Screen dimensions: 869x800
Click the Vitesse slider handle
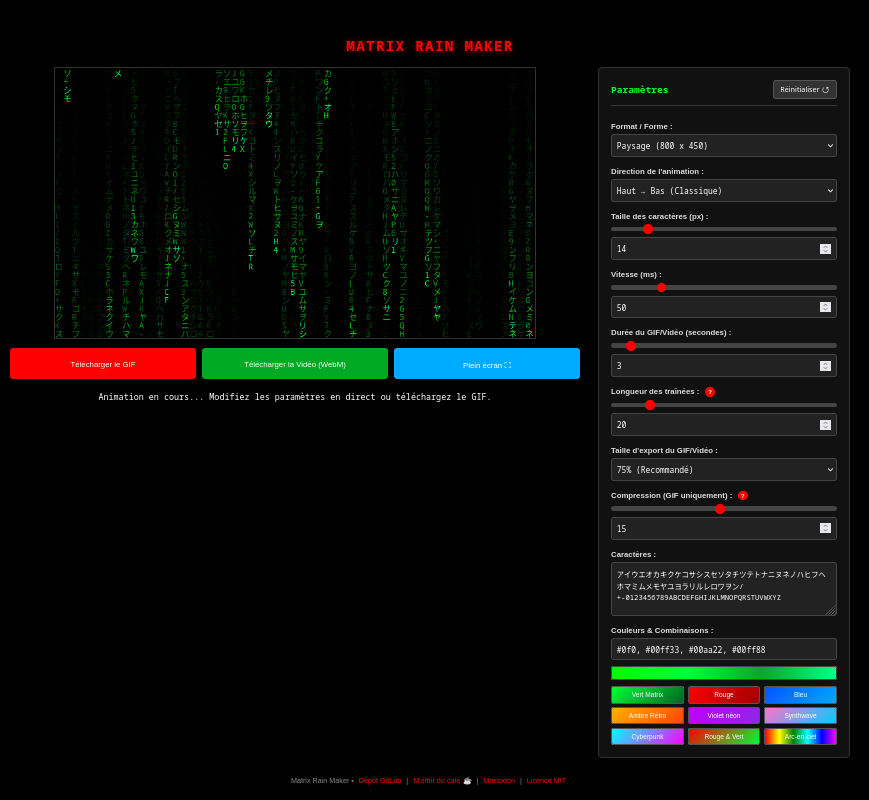pyautogui.click(x=661, y=288)
